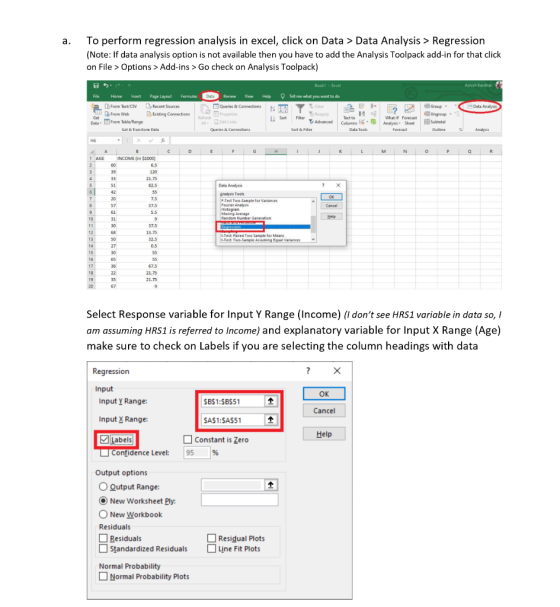Click the Undo arrow in Excel's title bar
This screenshot has width=560, height=607.
(x=105, y=86)
